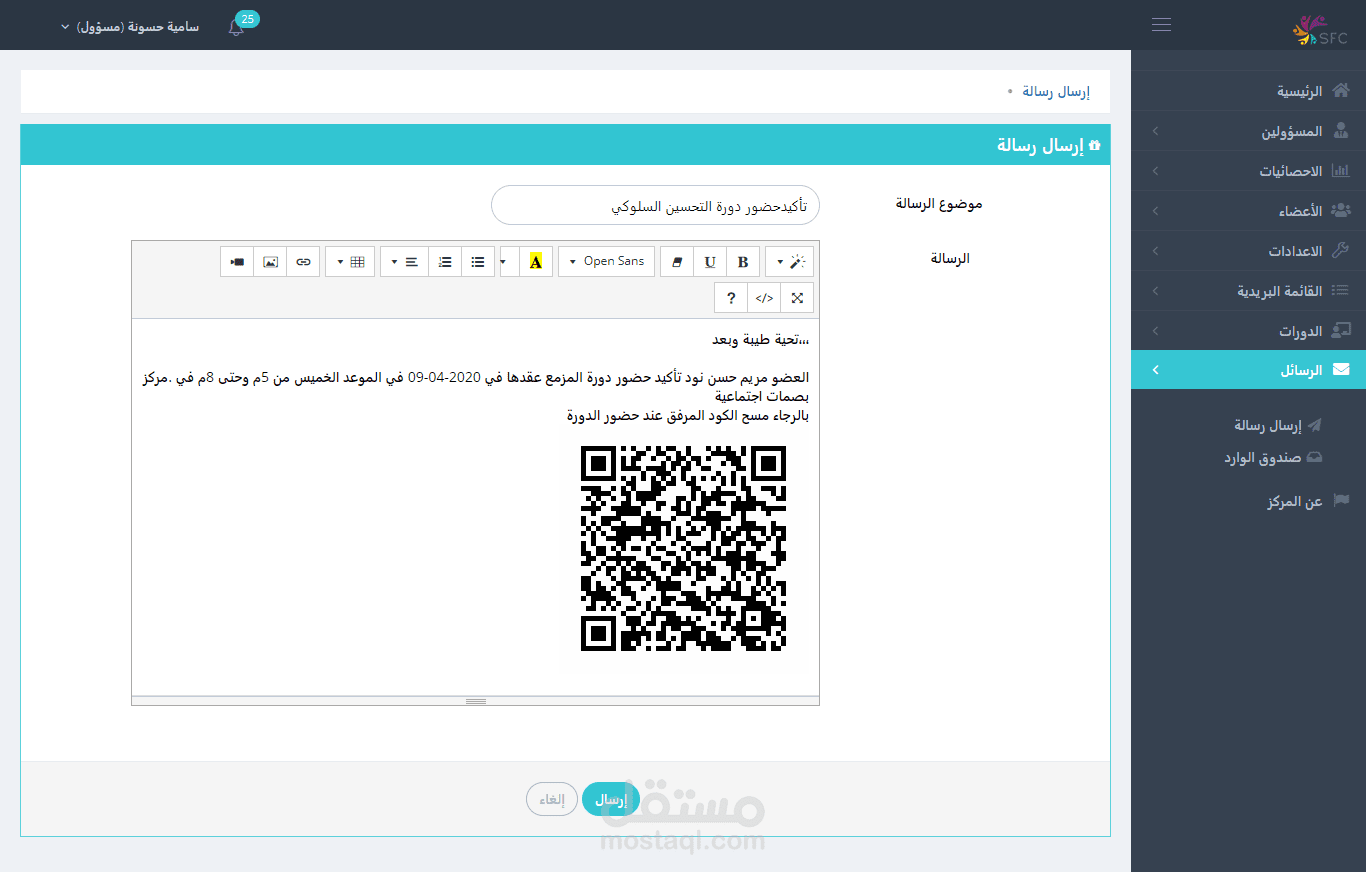Toggle underline formatting
The height and width of the screenshot is (872, 1366).
tap(710, 261)
